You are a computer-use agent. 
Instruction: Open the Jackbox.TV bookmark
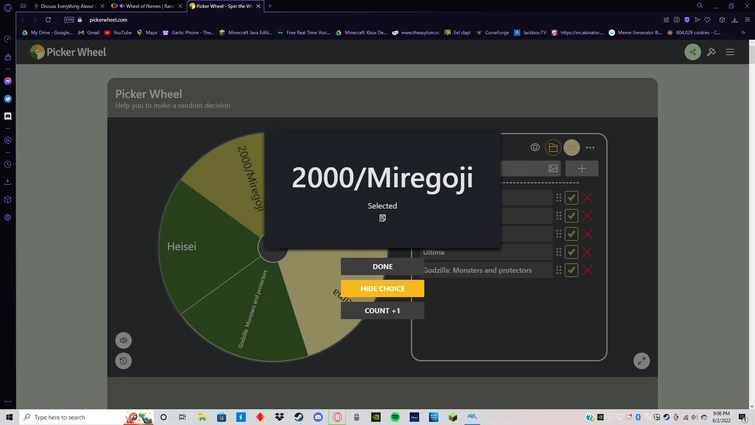[530, 33]
